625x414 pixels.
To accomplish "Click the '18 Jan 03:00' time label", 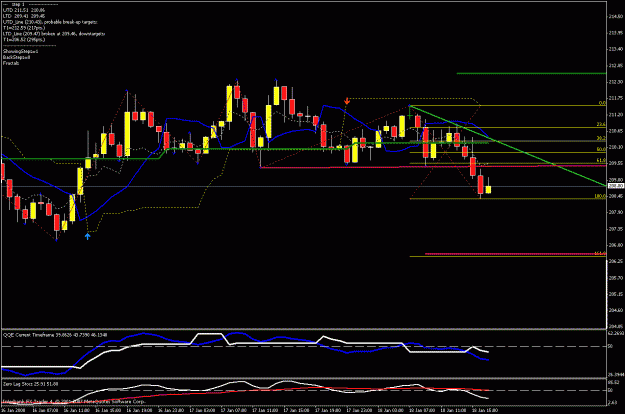I will click(390, 410).
